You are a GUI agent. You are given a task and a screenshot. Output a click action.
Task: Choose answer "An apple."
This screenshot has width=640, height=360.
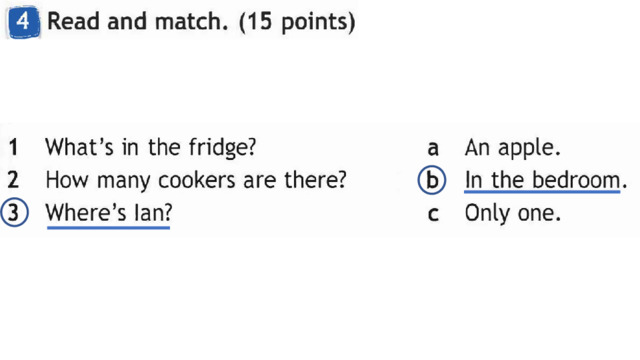pyautogui.click(x=512, y=148)
